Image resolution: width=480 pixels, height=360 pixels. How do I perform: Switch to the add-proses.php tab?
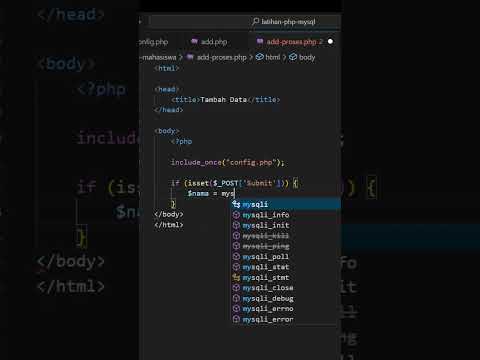click(294, 42)
